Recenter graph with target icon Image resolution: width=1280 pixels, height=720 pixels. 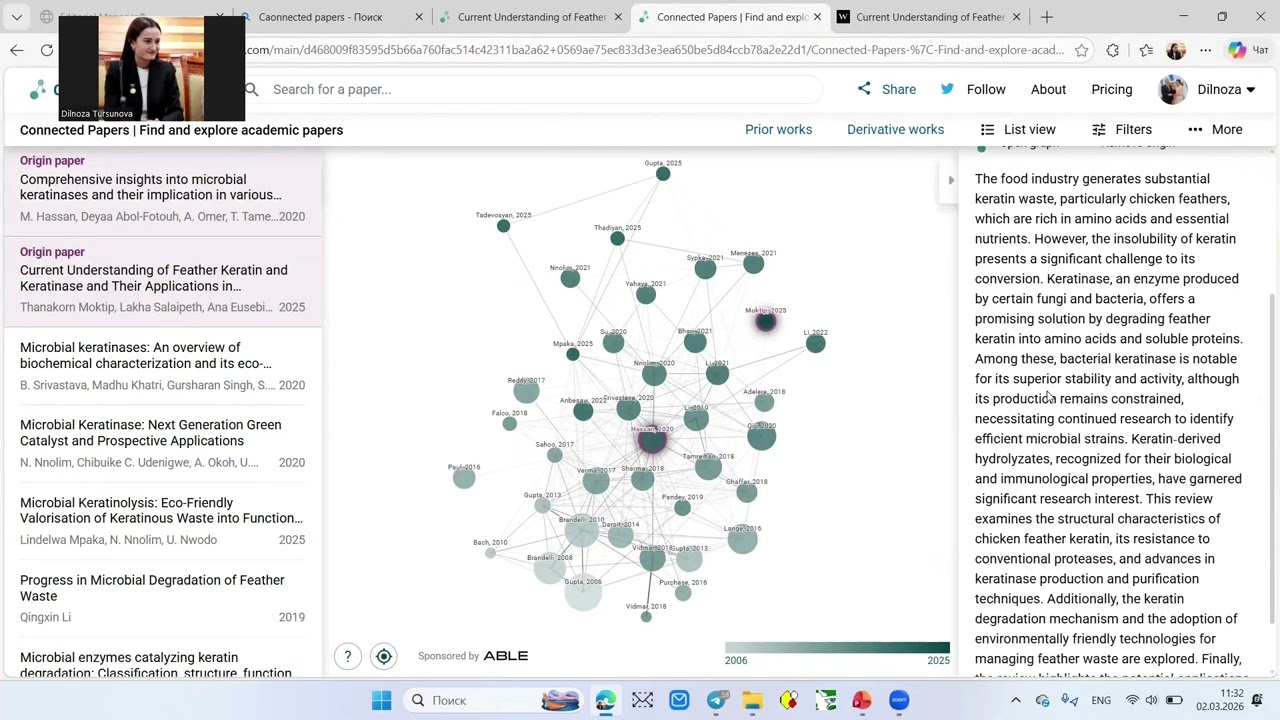coord(384,656)
